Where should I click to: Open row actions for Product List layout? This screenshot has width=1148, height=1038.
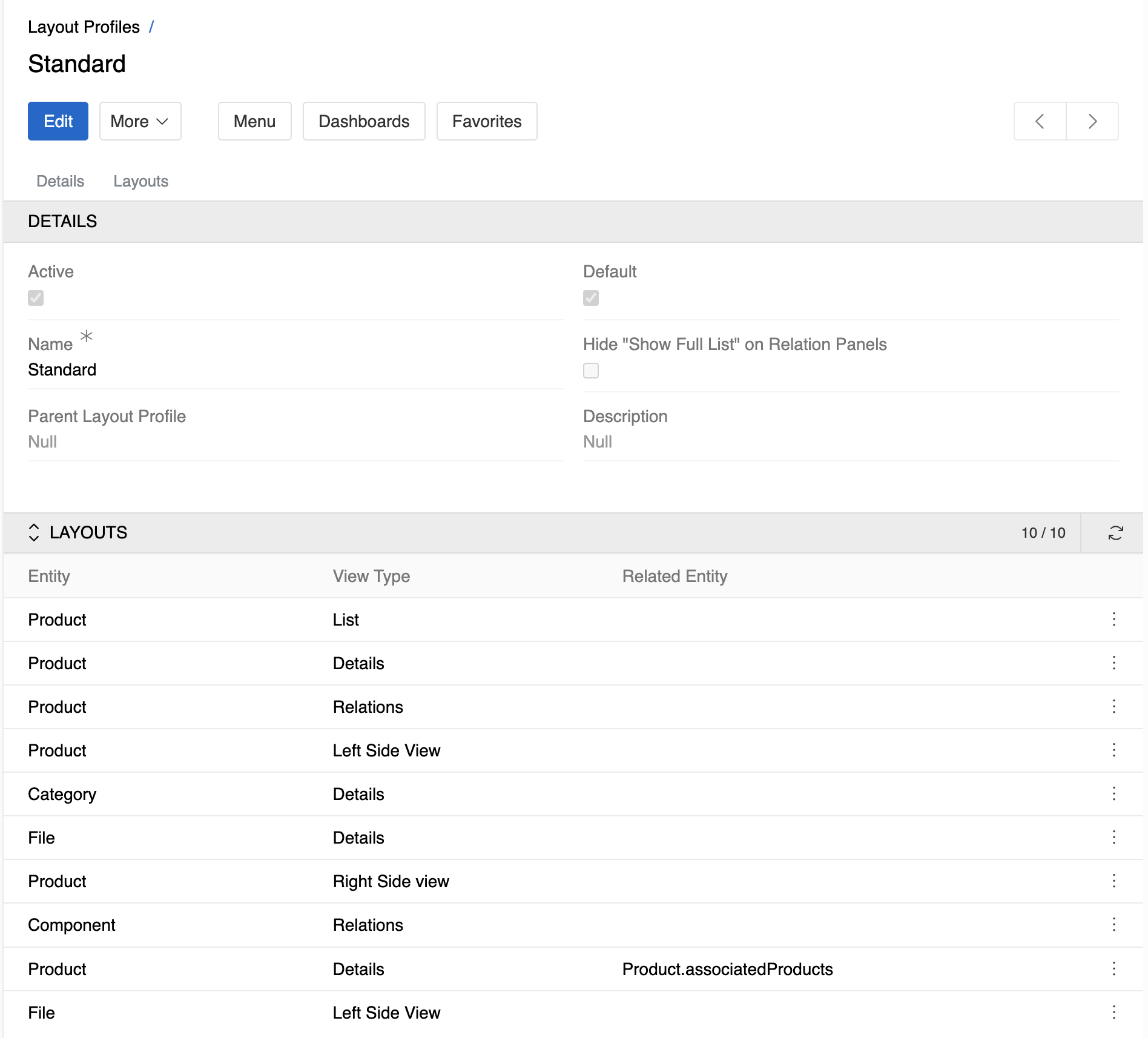[x=1113, y=619]
